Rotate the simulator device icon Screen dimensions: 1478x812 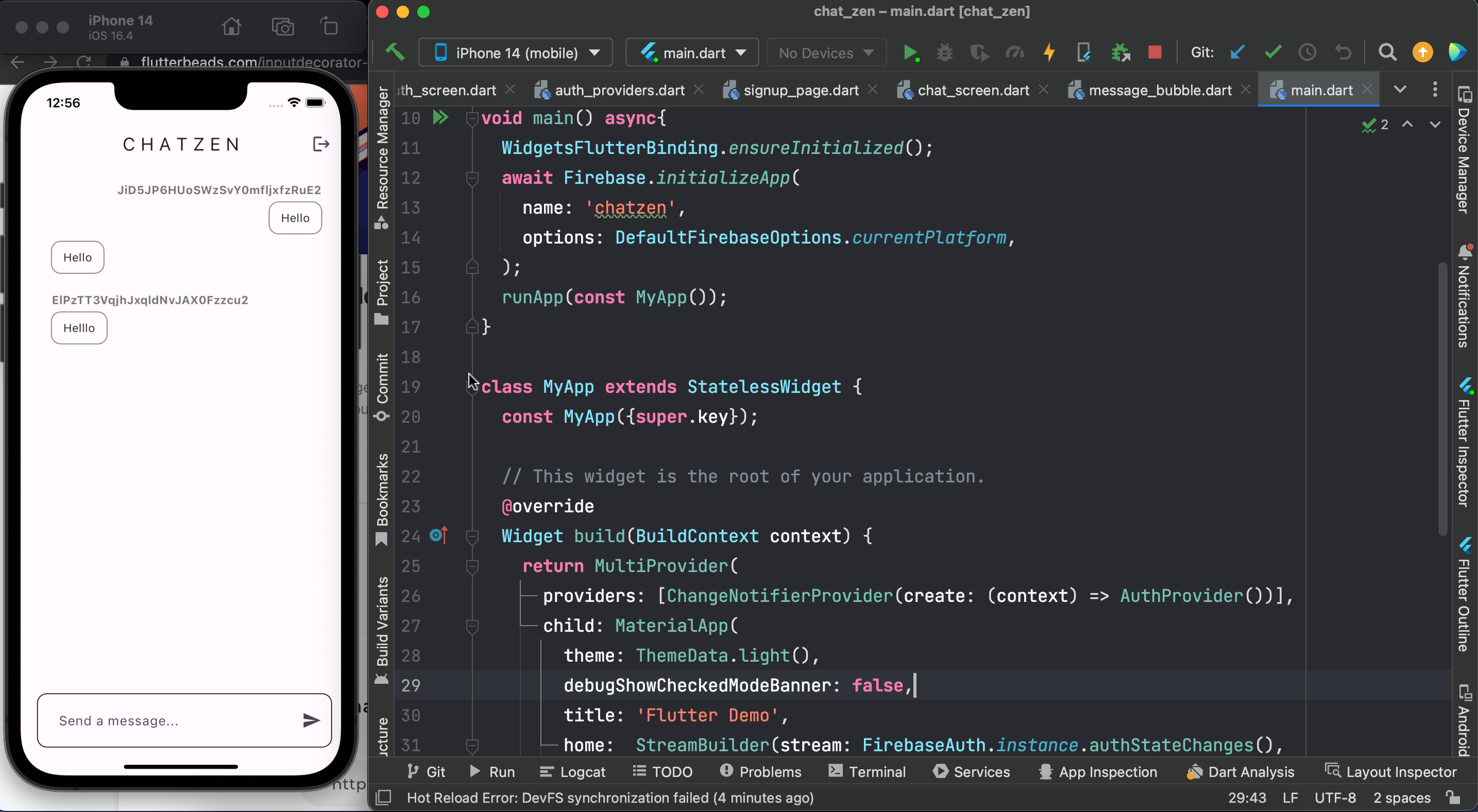point(329,26)
